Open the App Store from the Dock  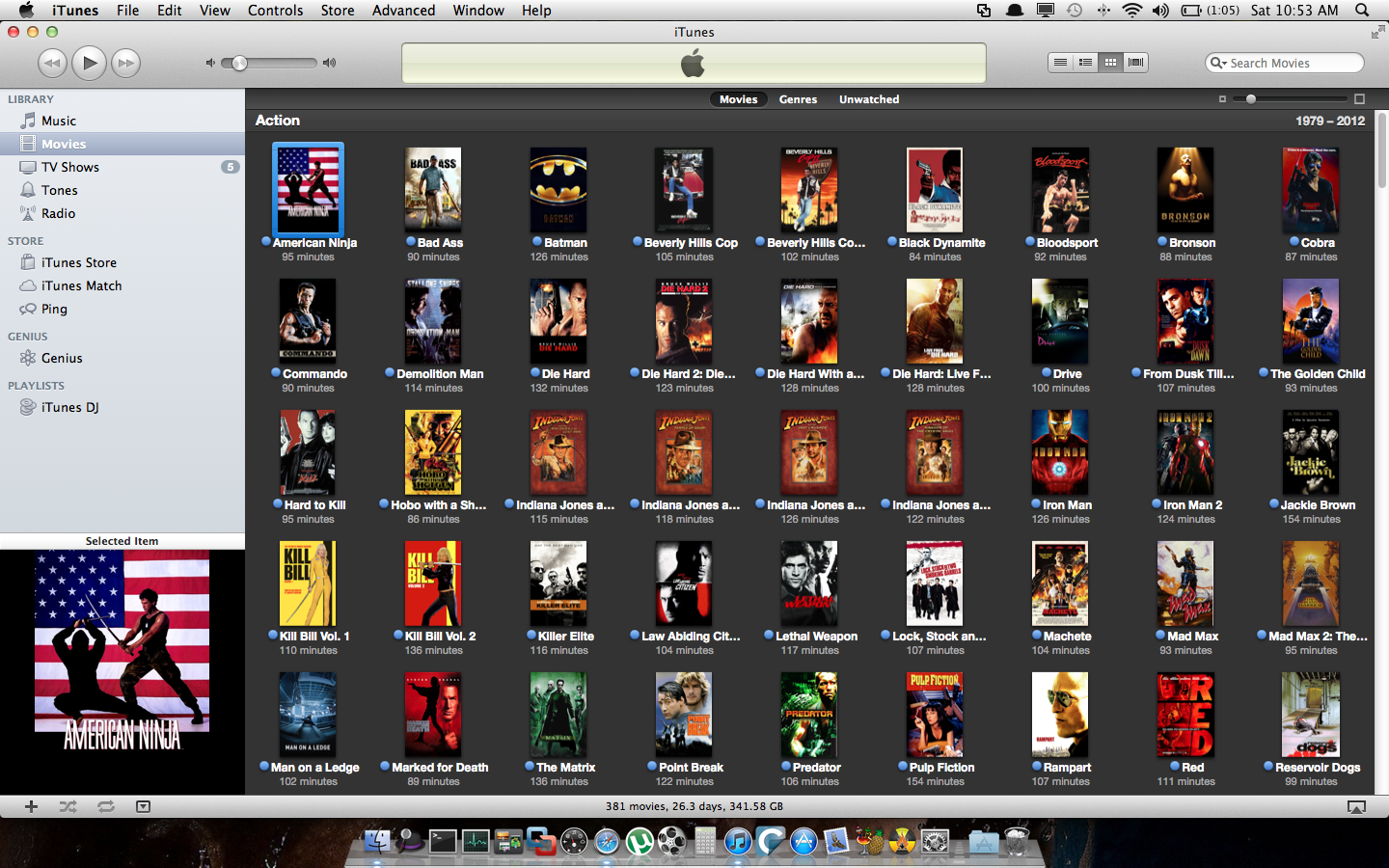coord(803,842)
